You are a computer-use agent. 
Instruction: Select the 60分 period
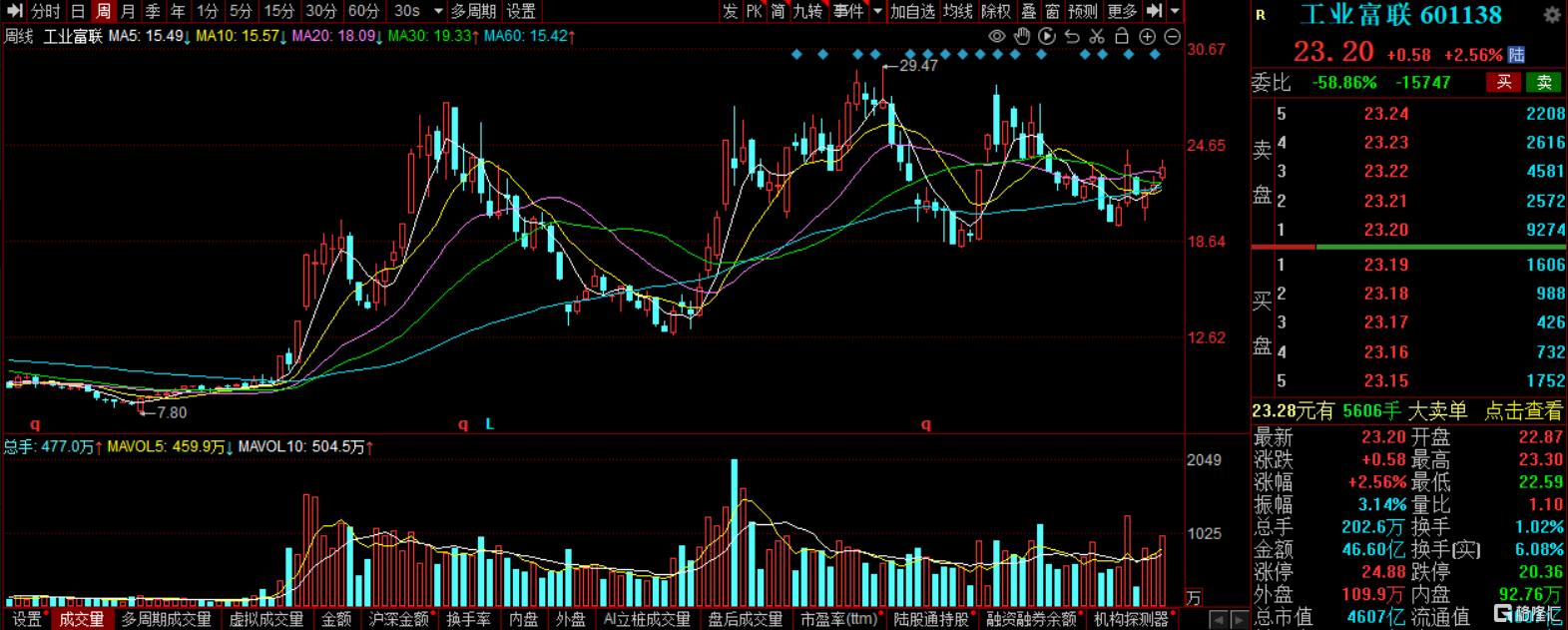363,11
